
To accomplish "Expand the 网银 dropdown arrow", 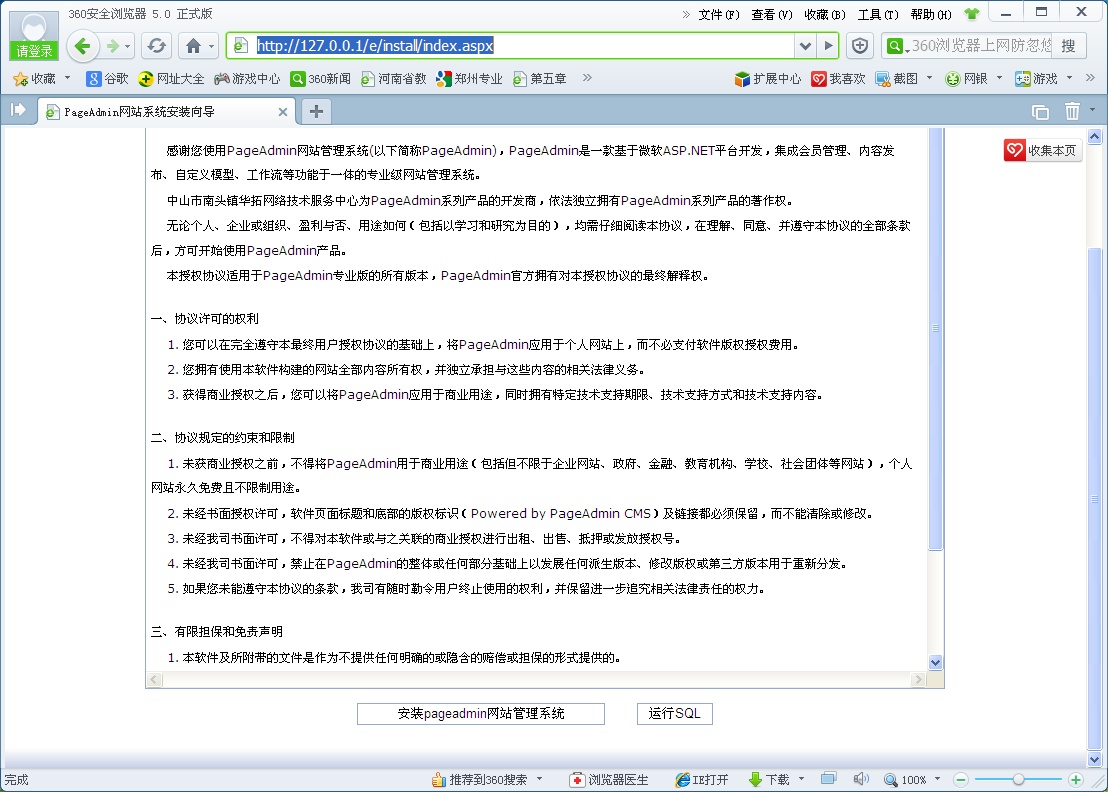I will point(999,78).
